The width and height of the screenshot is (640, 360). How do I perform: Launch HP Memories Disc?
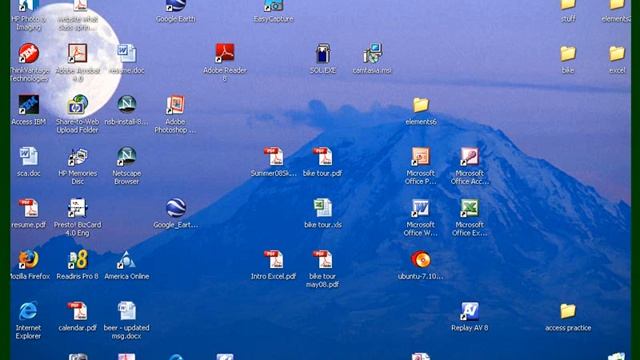78,156
